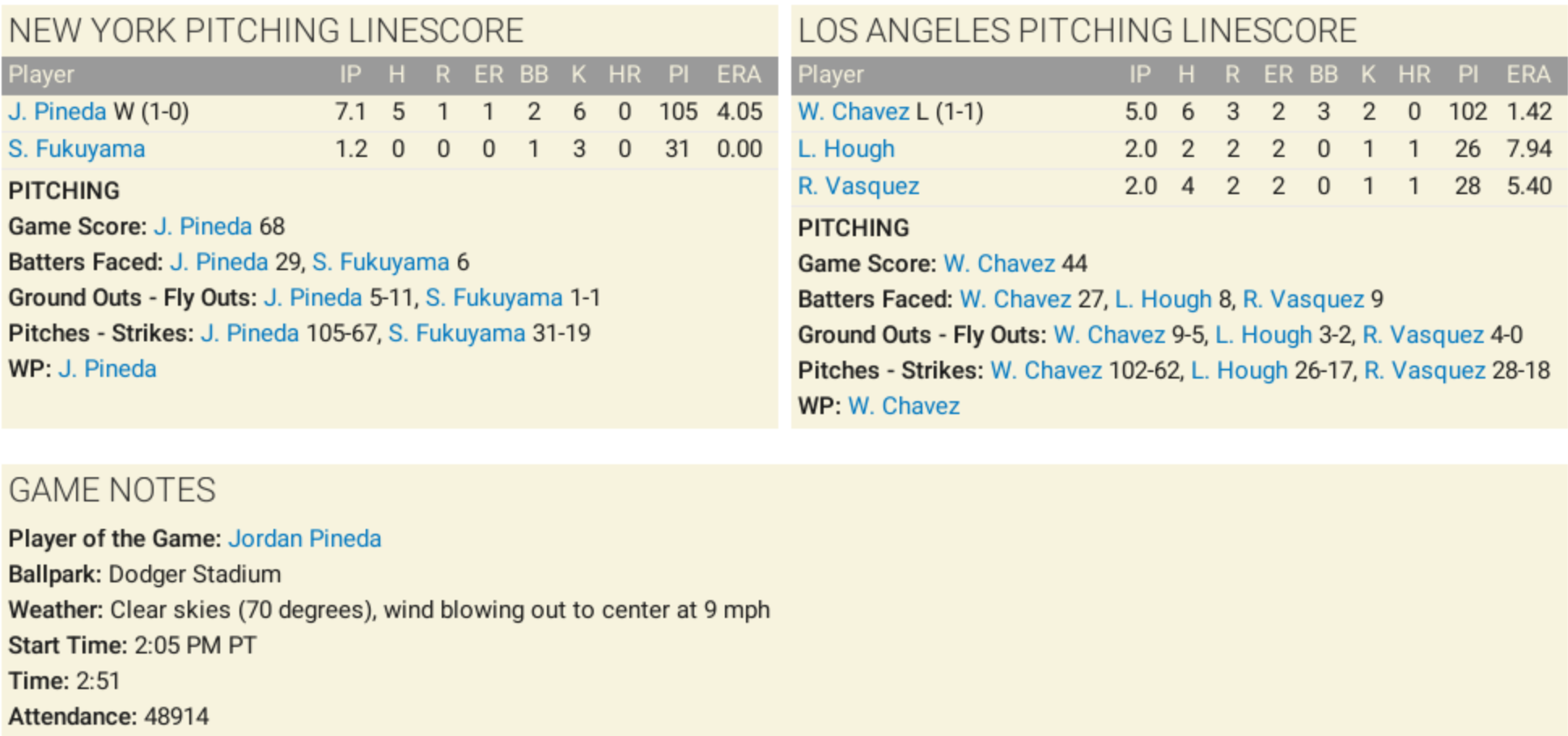Image resolution: width=1568 pixels, height=736 pixels.
Task: Open Jordan Pineda Player of the Game link
Action: [x=304, y=539]
